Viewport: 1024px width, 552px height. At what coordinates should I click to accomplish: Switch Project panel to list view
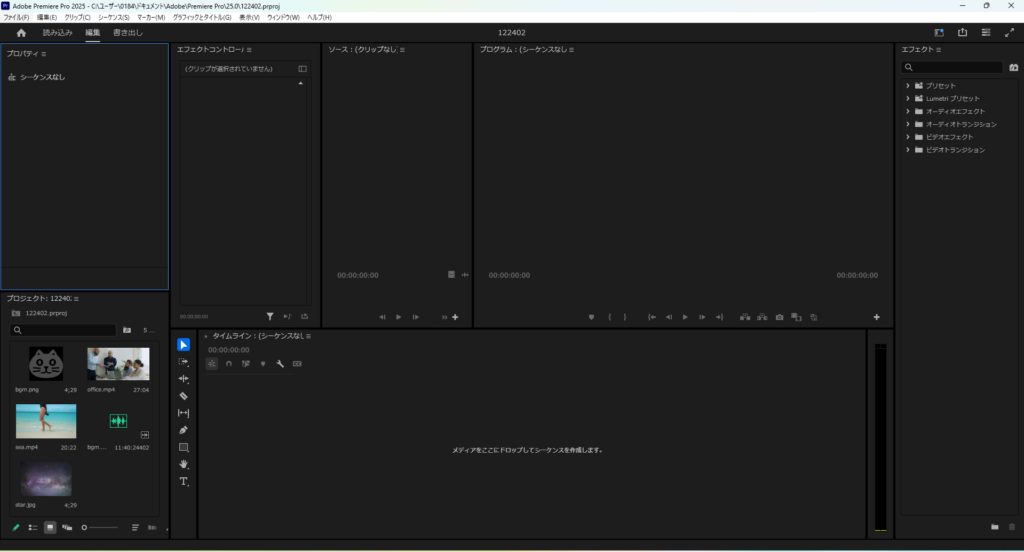coord(33,527)
